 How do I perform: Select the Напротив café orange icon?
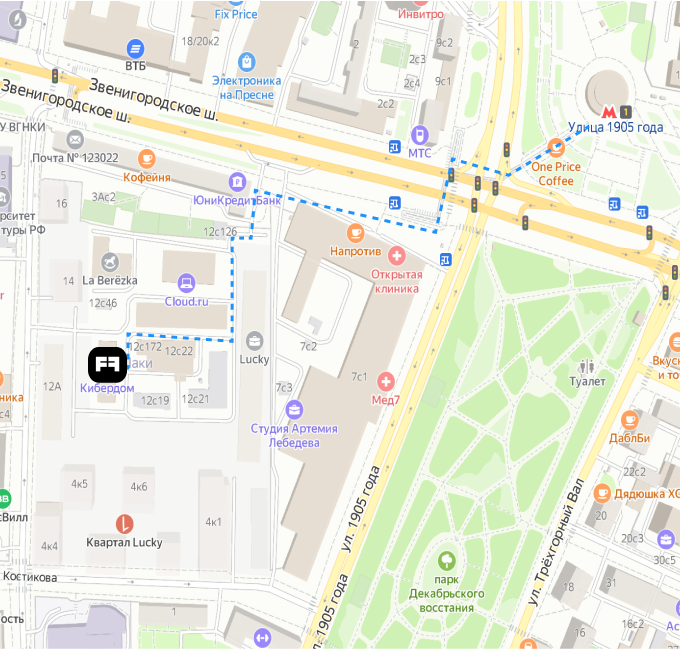click(x=355, y=233)
